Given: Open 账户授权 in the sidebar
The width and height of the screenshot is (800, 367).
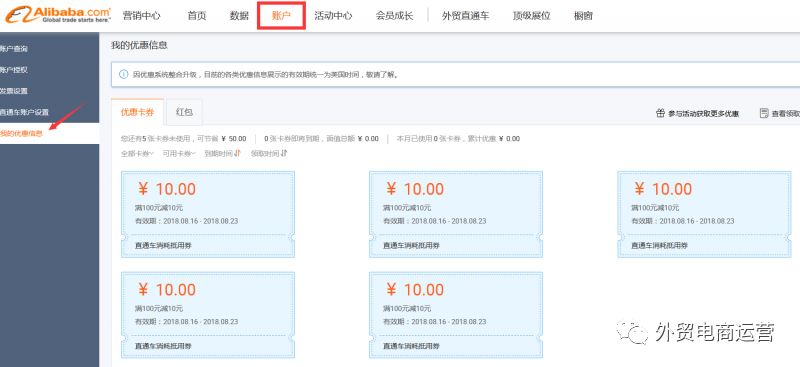Looking at the screenshot, I should pos(14,70).
